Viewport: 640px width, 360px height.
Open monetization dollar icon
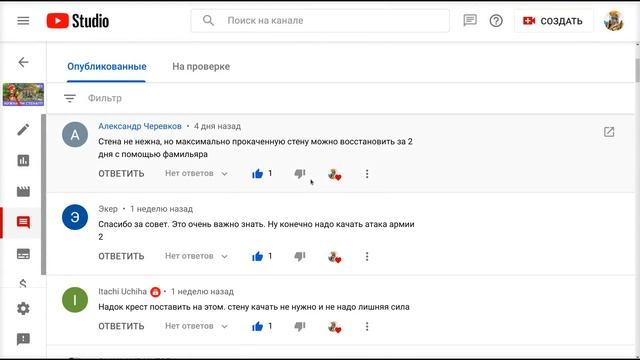tap(23, 283)
